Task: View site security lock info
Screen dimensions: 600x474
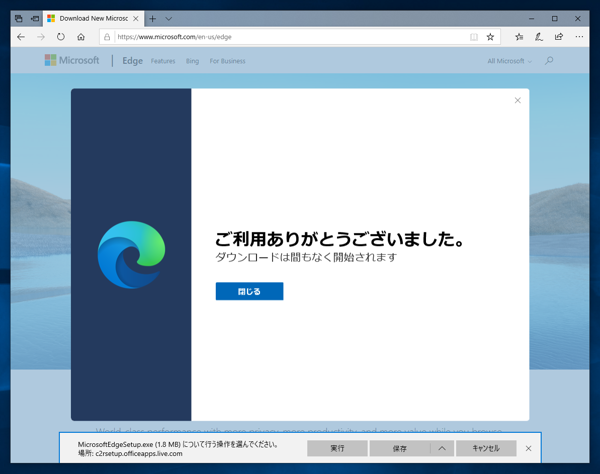Action: tap(107, 37)
